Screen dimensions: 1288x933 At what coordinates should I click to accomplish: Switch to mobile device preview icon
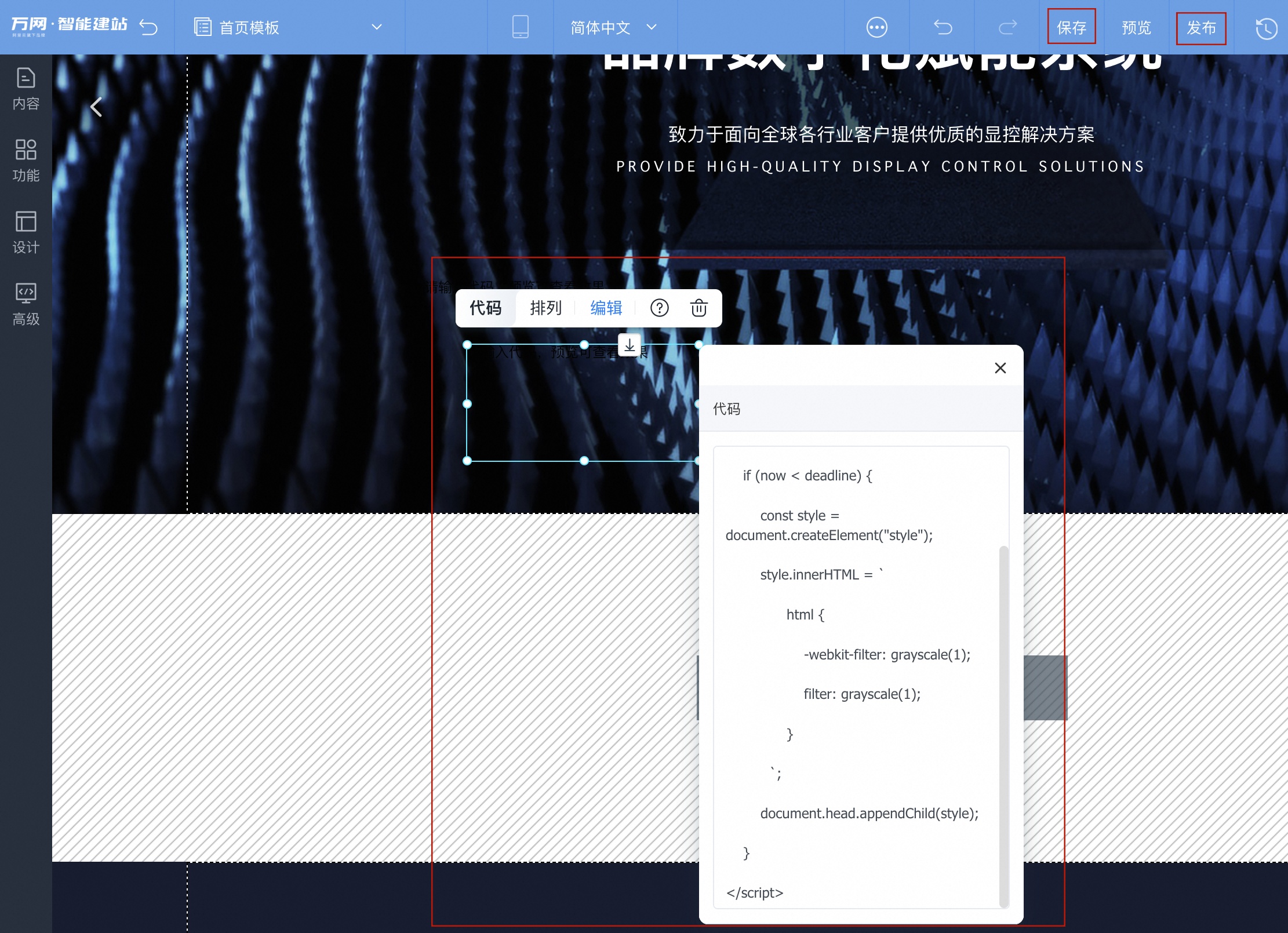pos(521,27)
